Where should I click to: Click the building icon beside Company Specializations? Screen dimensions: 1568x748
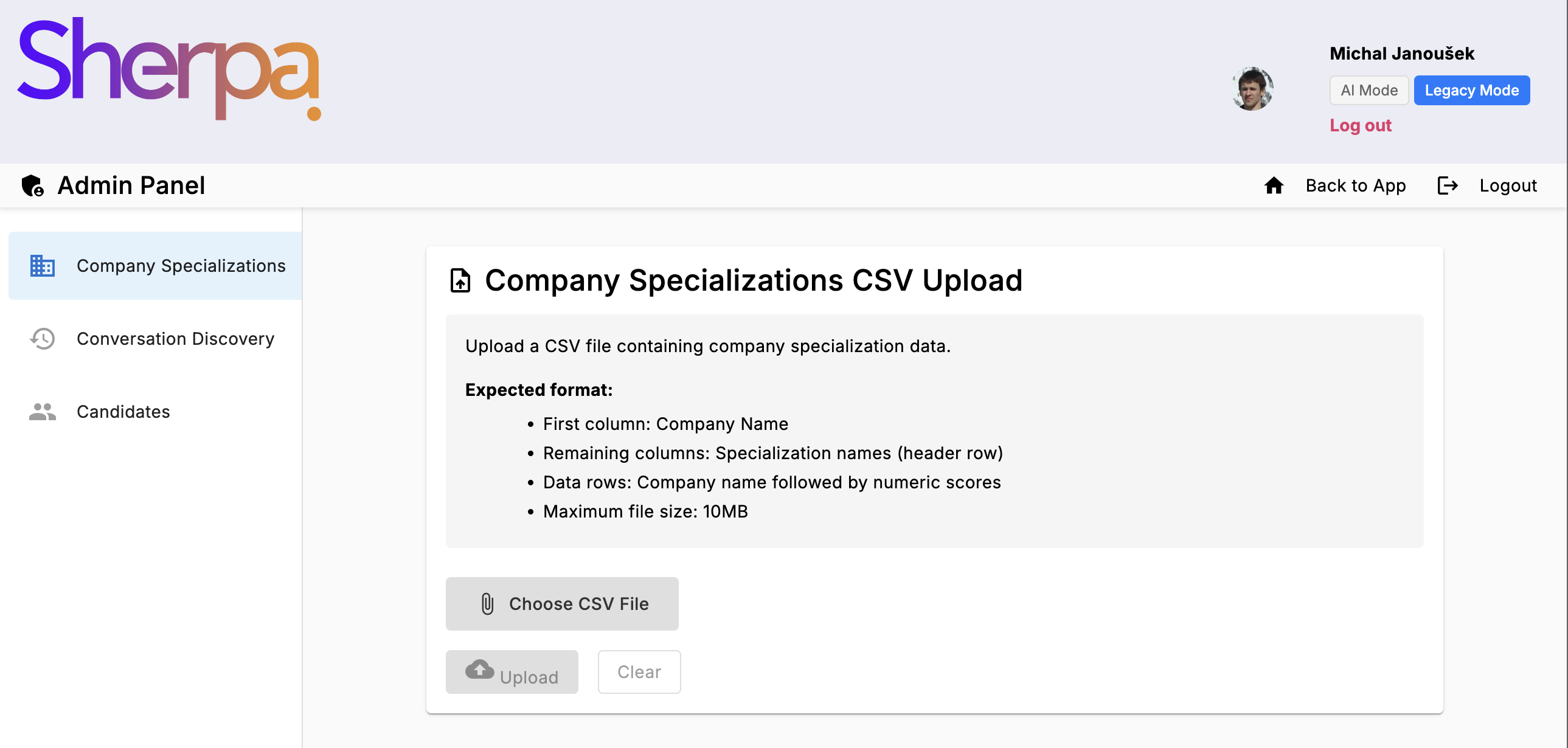pyautogui.click(x=42, y=266)
